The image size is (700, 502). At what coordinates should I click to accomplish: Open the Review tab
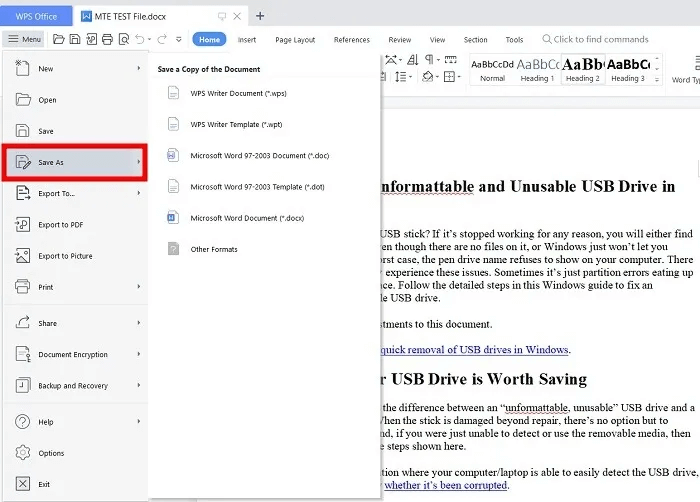pos(400,40)
